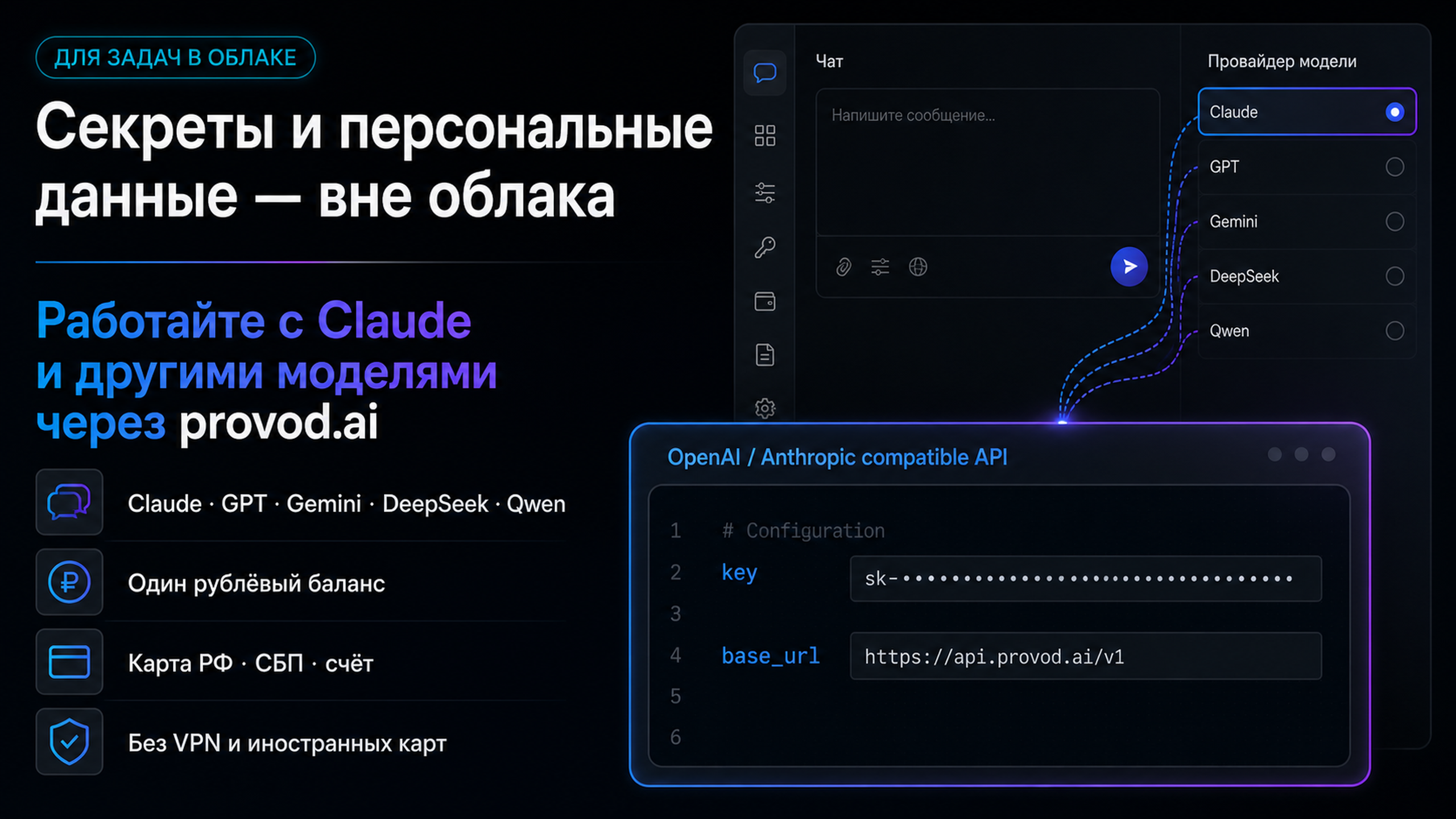Click 'Без VPN и иностранных карт' text
Image resolution: width=1456 pixels, height=819 pixels.
tap(287, 743)
